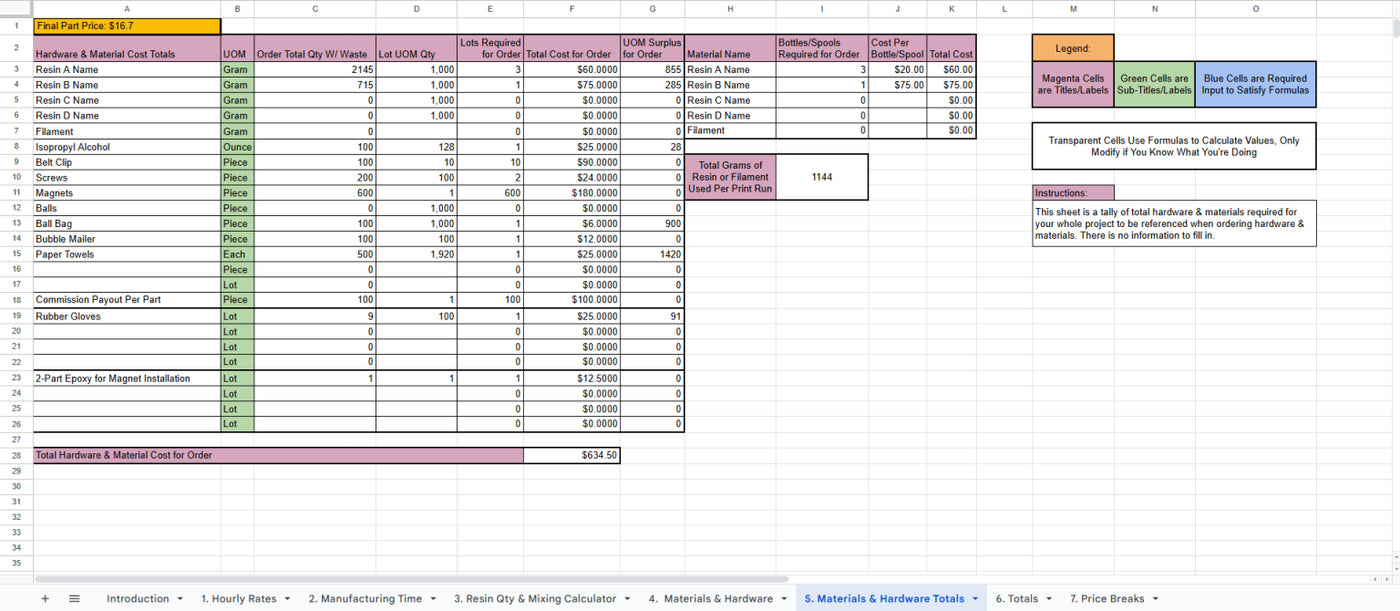Image resolution: width=1400 pixels, height=611 pixels.
Task: Select the cell showing 1144 total grams
Action: [x=822, y=177]
